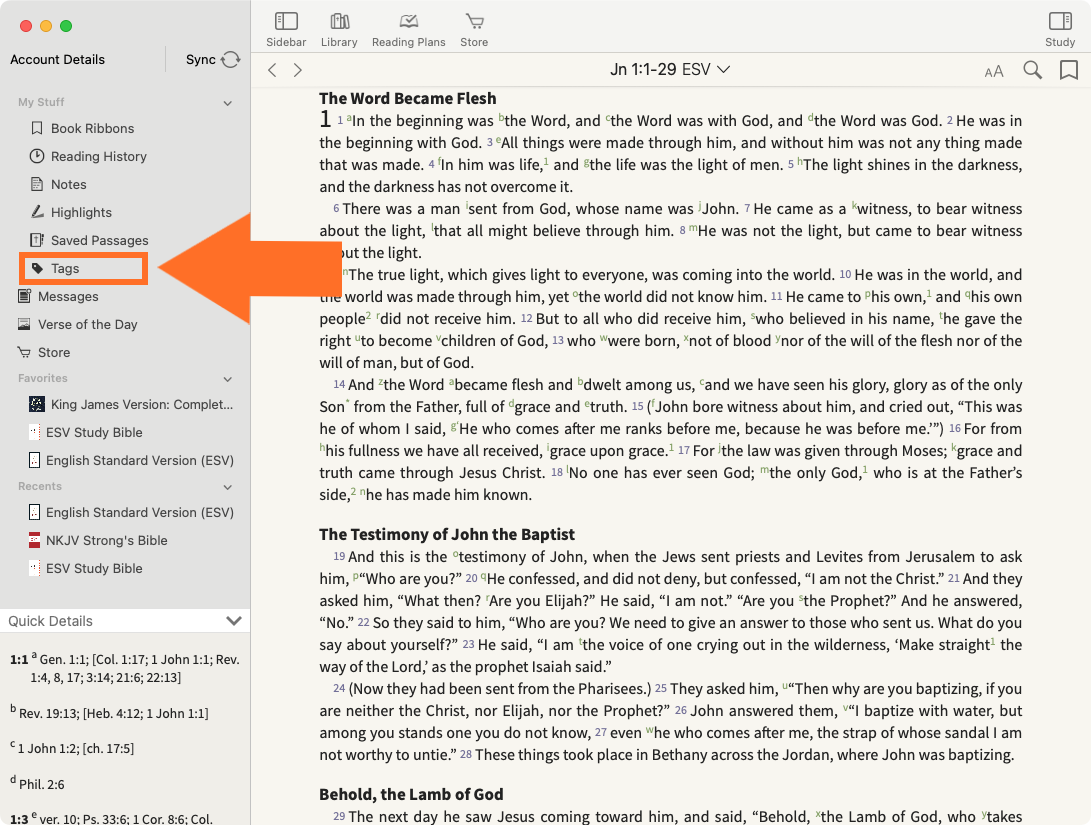Go forward with right arrow
This screenshot has width=1091, height=825.
pos(298,70)
